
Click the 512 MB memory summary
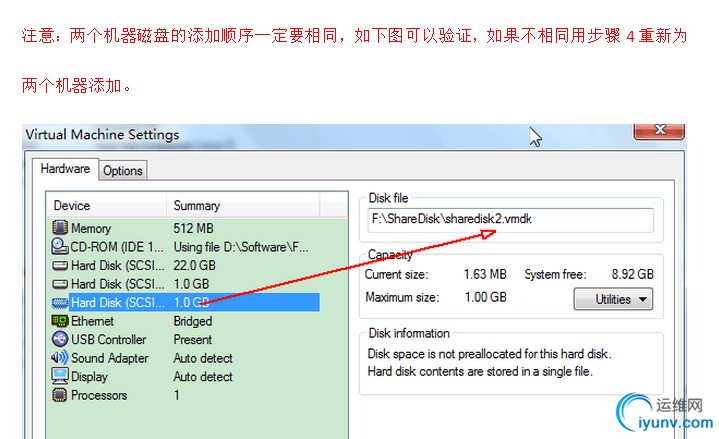193,228
